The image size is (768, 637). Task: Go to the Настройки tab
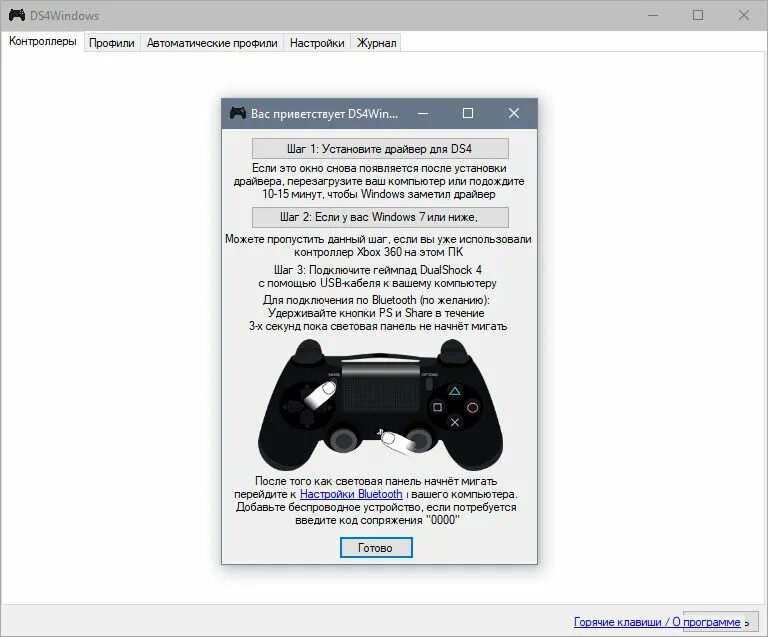pos(317,43)
